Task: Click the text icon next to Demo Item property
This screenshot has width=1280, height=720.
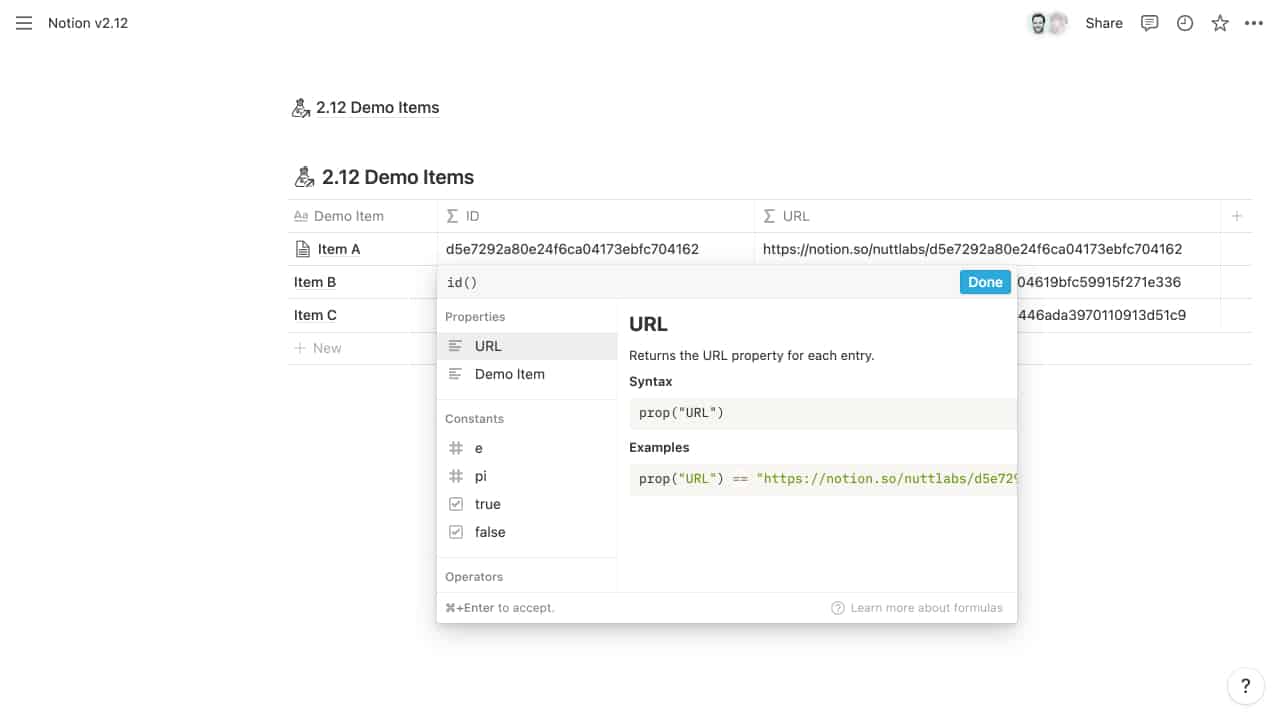Action: point(456,374)
